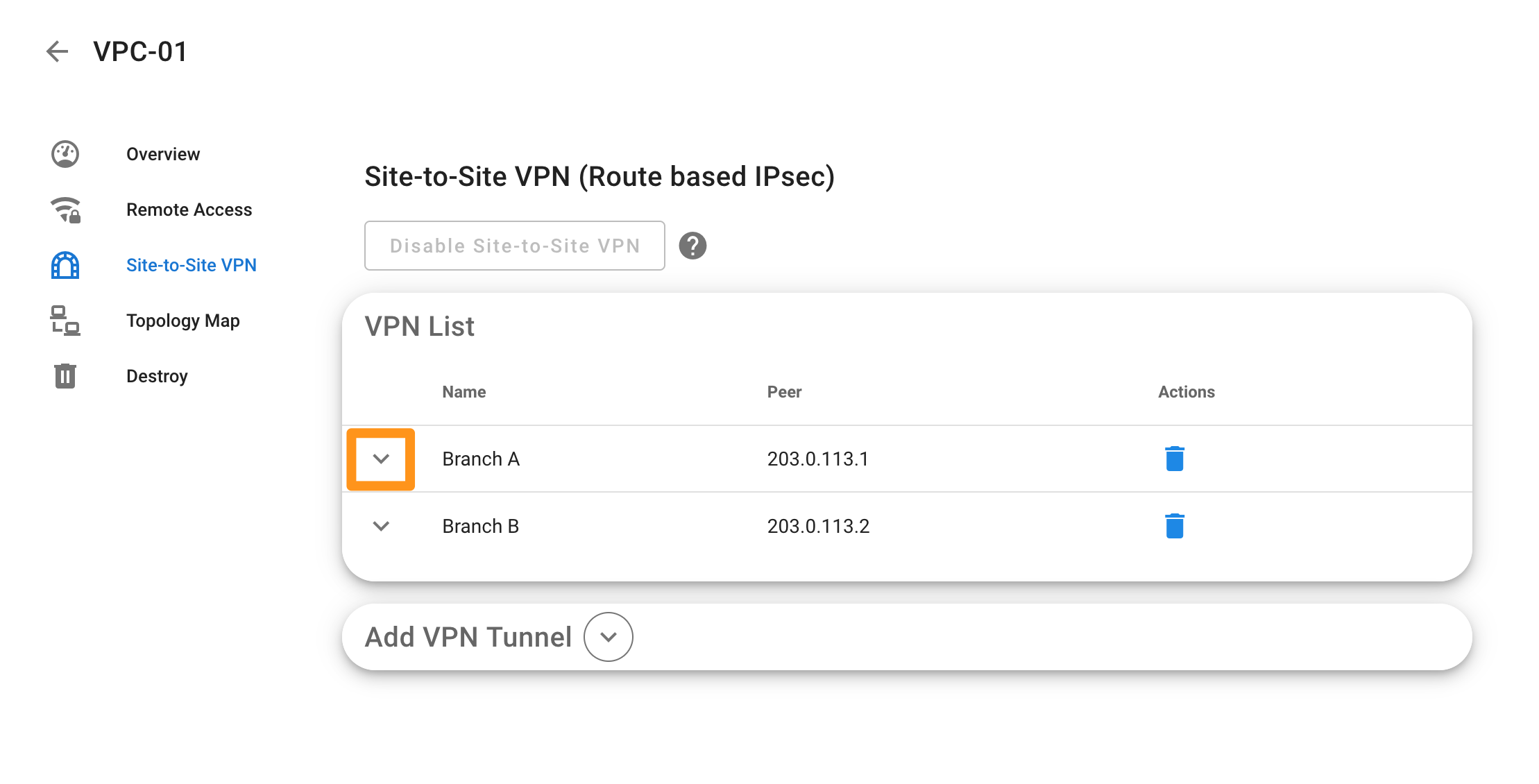This screenshot has width=1539, height=784.
Task: Open the Remote Access menu item
Action: point(189,210)
